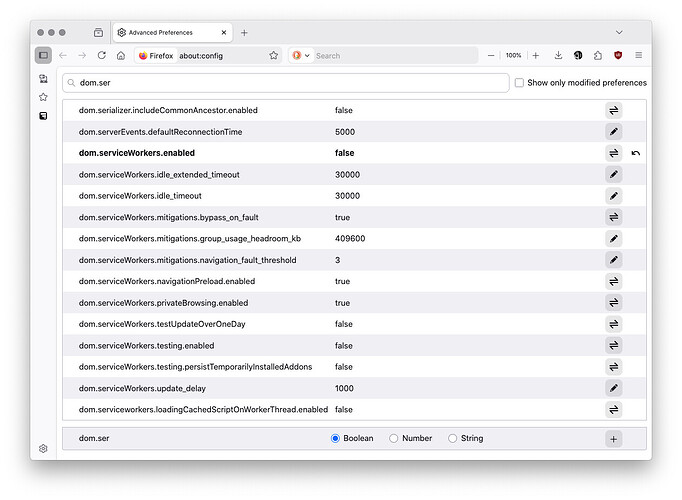Click the value 409600
682x500 pixels.
pyautogui.click(x=350, y=238)
